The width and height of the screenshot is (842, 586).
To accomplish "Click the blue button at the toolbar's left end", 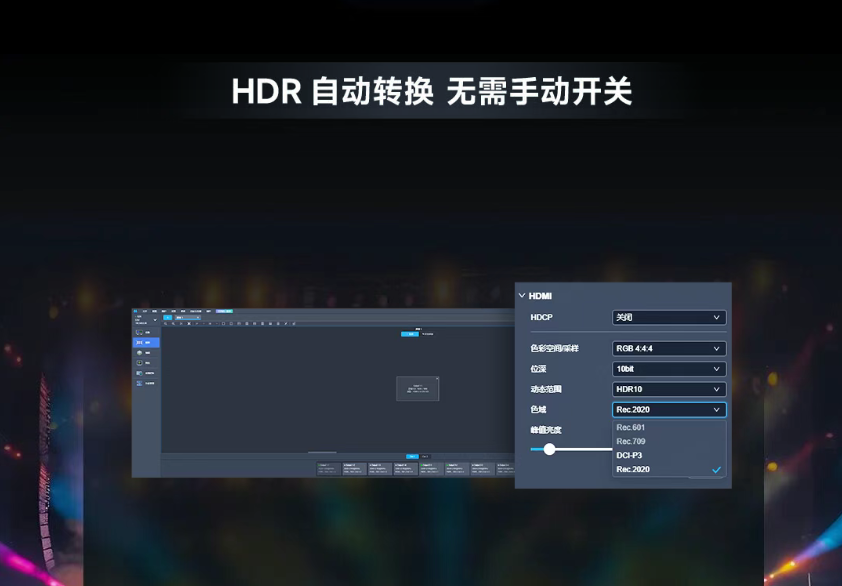I will (x=168, y=317).
